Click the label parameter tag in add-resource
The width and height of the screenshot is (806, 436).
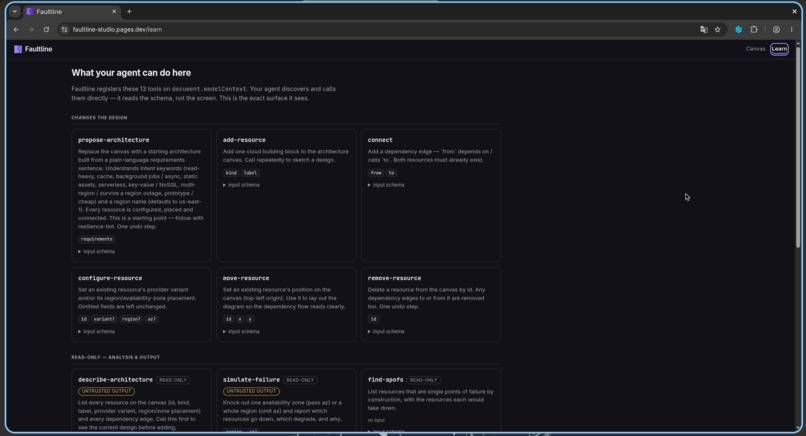click(x=250, y=173)
